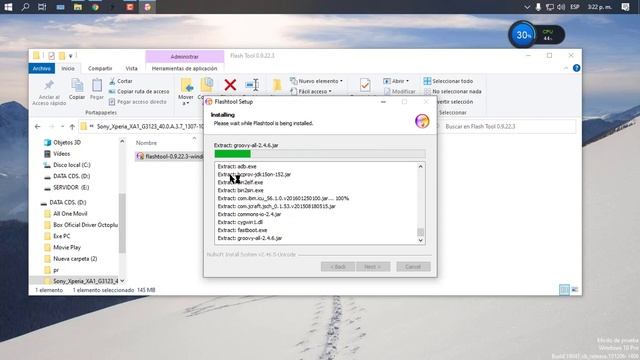Screen dimensions: 640x360
Task: Switch to the Compartir ribbon tab
Action: click(x=100, y=69)
